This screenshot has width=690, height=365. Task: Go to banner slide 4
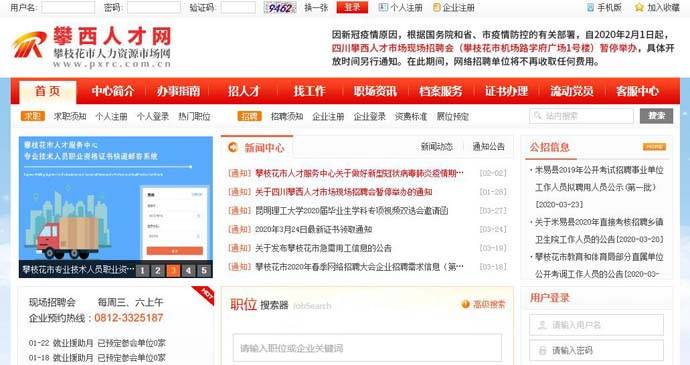tap(188, 270)
